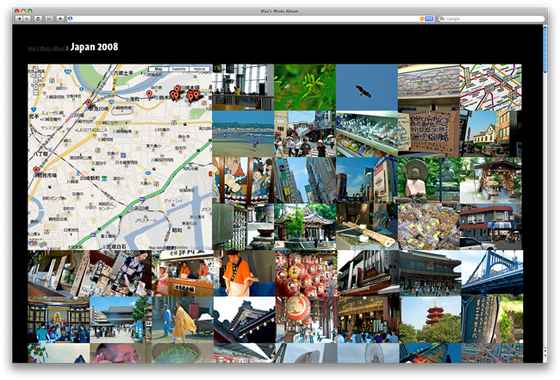Open the Terms of Use link on map
Screen dimensions: 560x380
[200, 248]
